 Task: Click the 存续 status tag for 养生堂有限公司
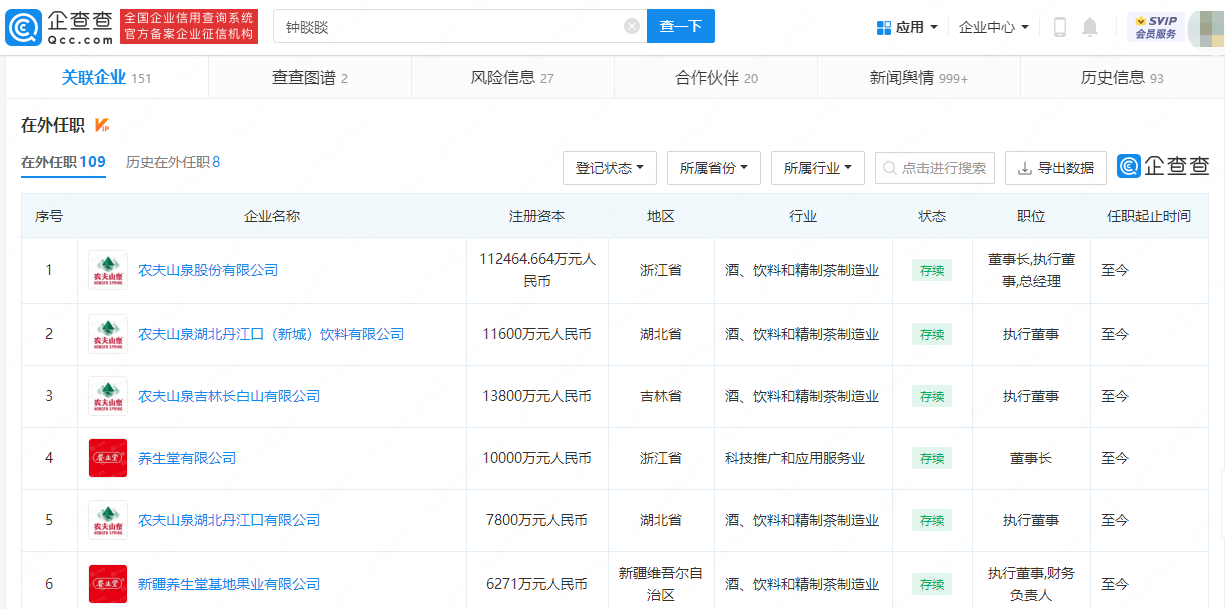tap(932, 458)
